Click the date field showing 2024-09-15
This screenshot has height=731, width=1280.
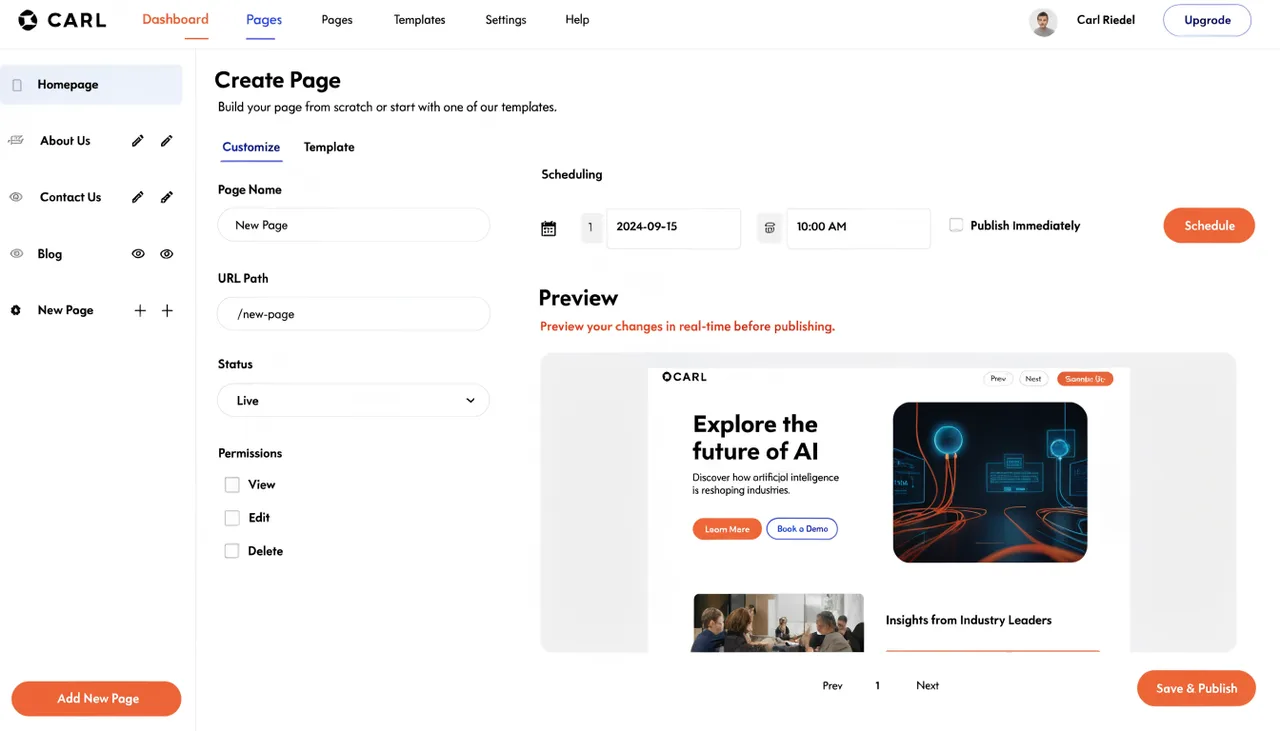coord(674,227)
